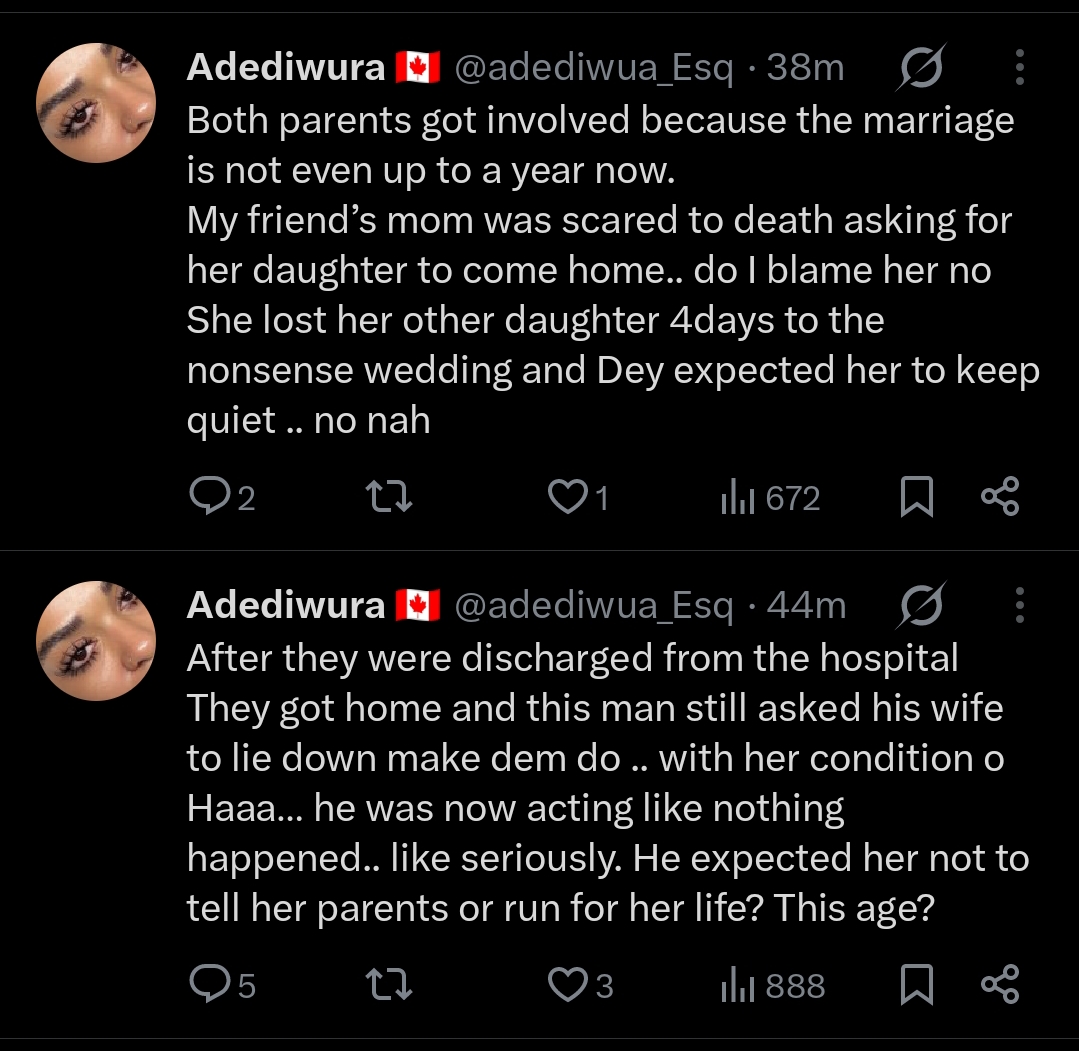Open Adediwura profile picture on top tweet
Viewport: 1079px width, 1051px height.
click(96, 103)
